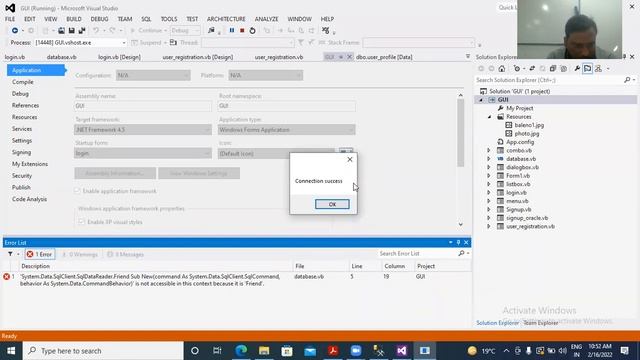640x360 pixels.
Task: Click the search magnifier in Solution Explorer
Action: pyautogui.click(x=627, y=80)
